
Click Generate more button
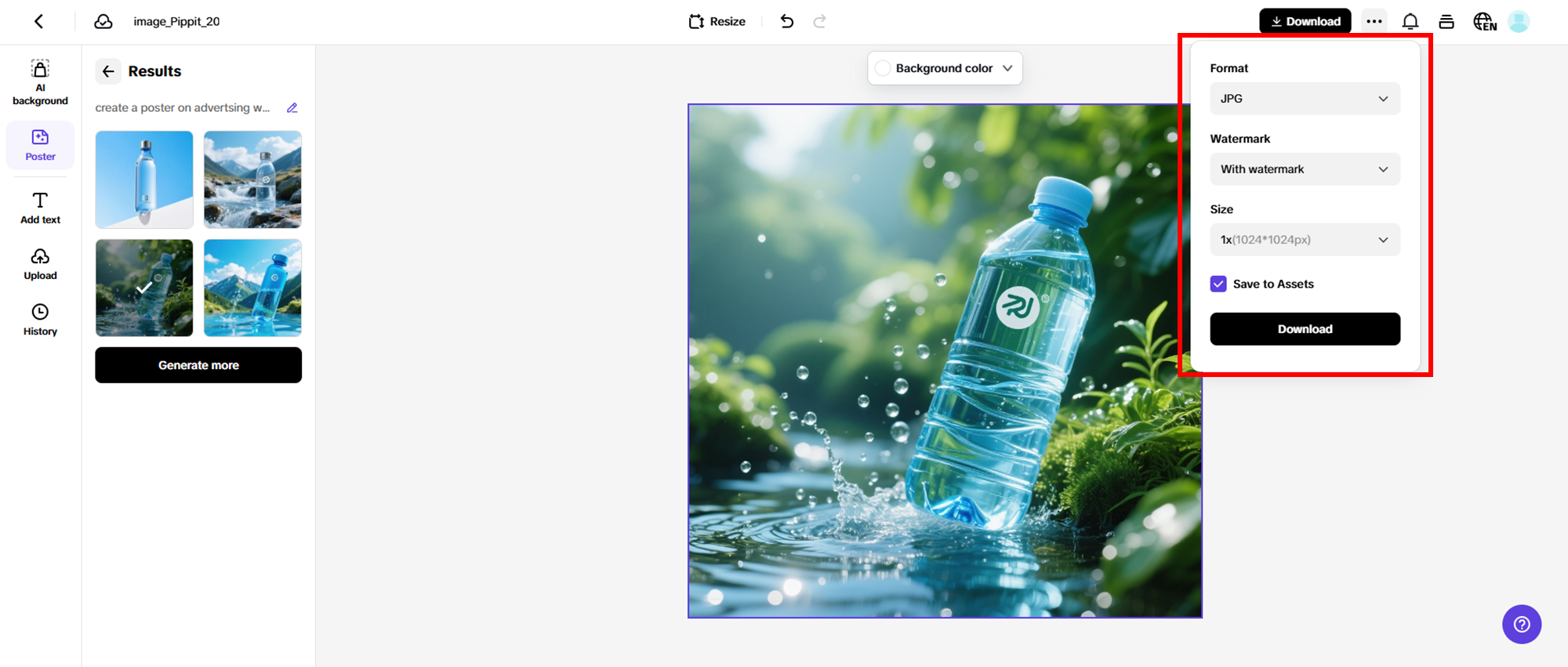(198, 365)
